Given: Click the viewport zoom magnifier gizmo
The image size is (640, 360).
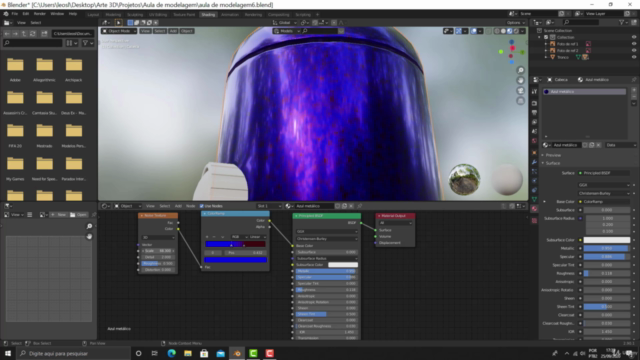Looking at the screenshot, I should tap(520, 70).
